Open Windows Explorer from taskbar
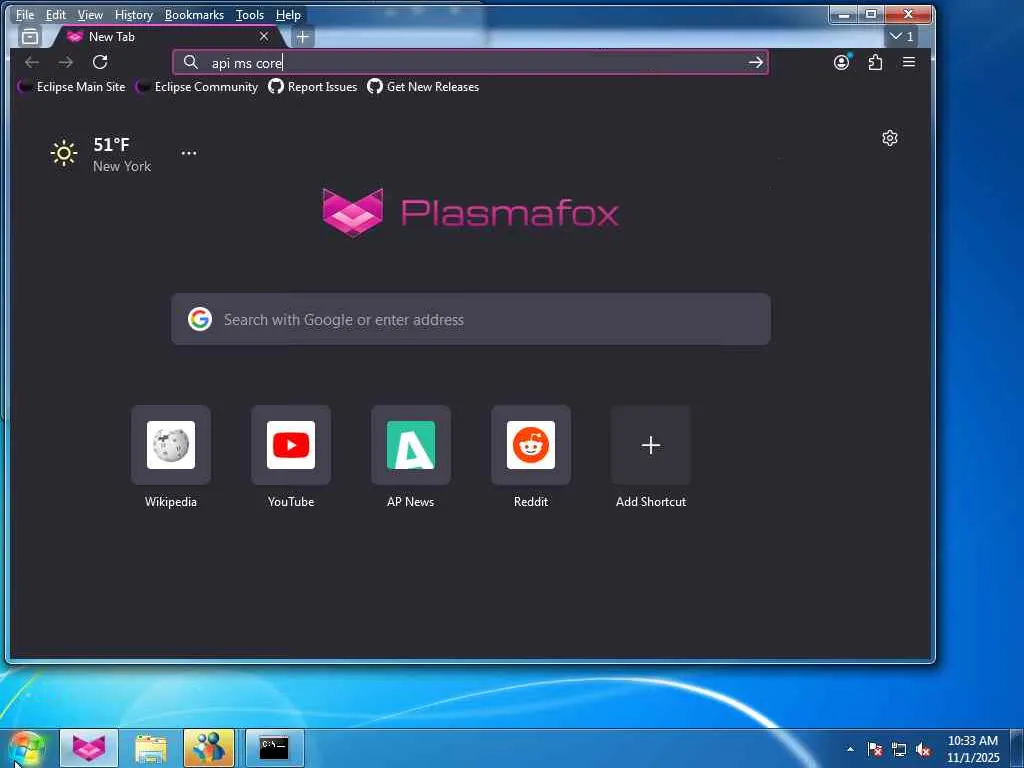The image size is (1024, 768). tap(150, 748)
